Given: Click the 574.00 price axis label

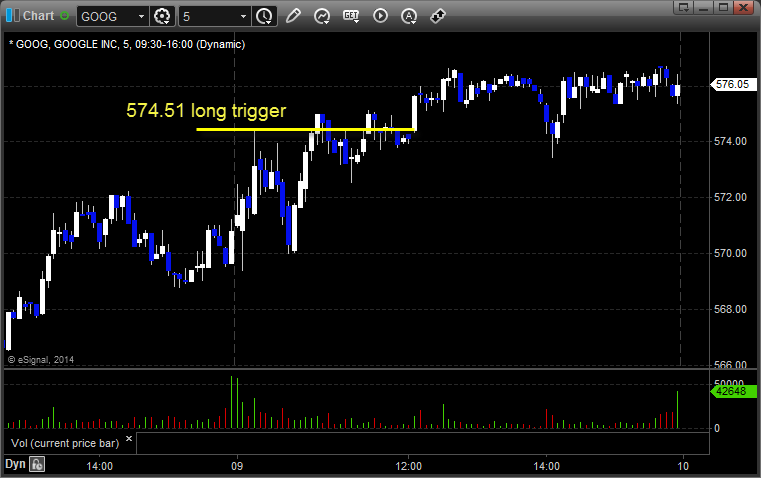Looking at the screenshot, I should (730, 141).
